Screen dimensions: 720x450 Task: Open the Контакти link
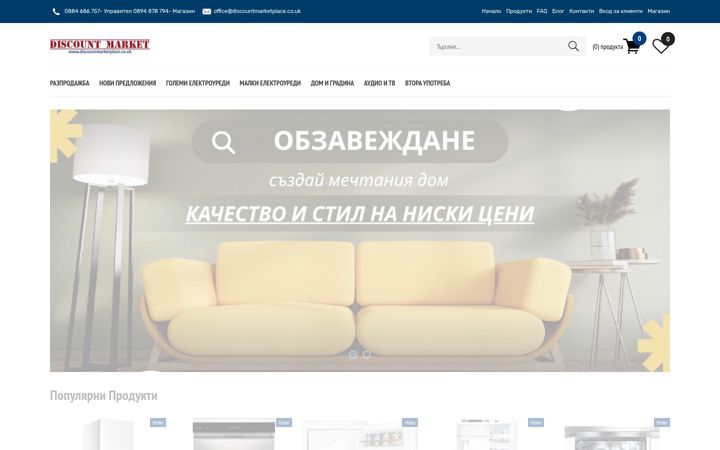581,11
